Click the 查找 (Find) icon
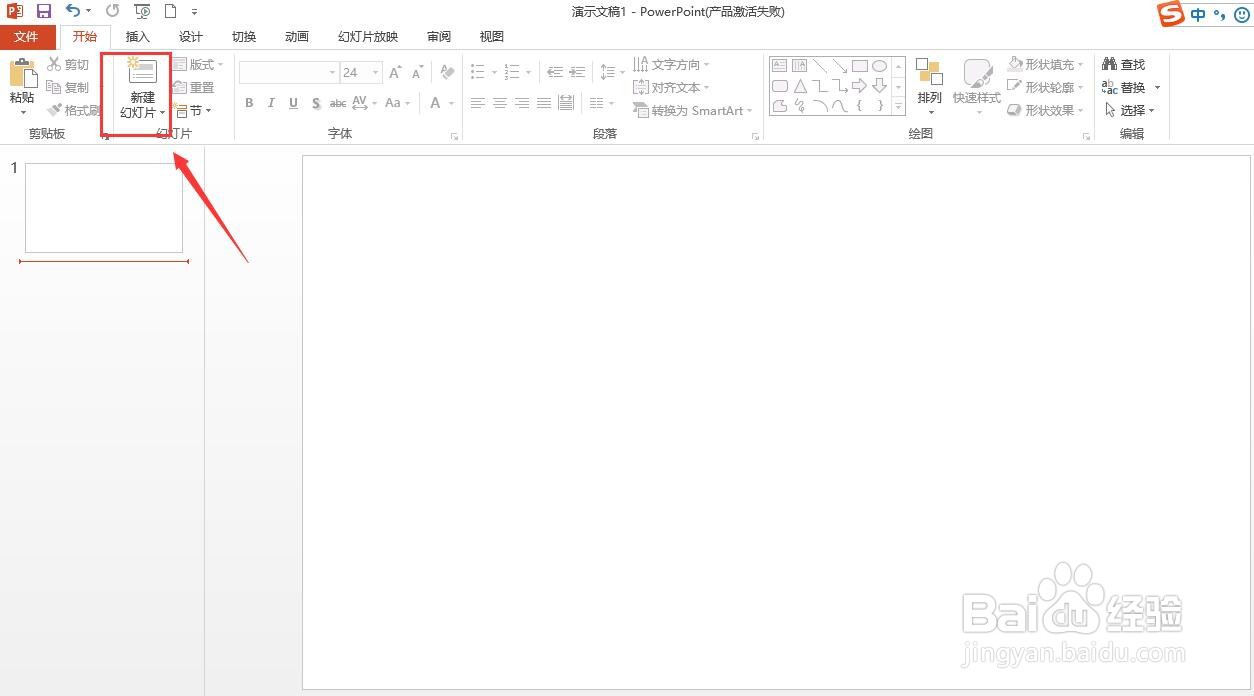The height and width of the screenshot is (696, 1254). [1125, 63]
